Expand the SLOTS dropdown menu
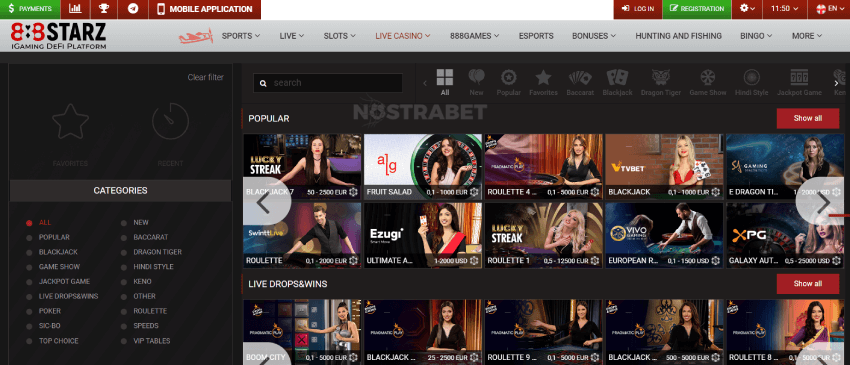850x365 pixels. click(x=339, y=36)
